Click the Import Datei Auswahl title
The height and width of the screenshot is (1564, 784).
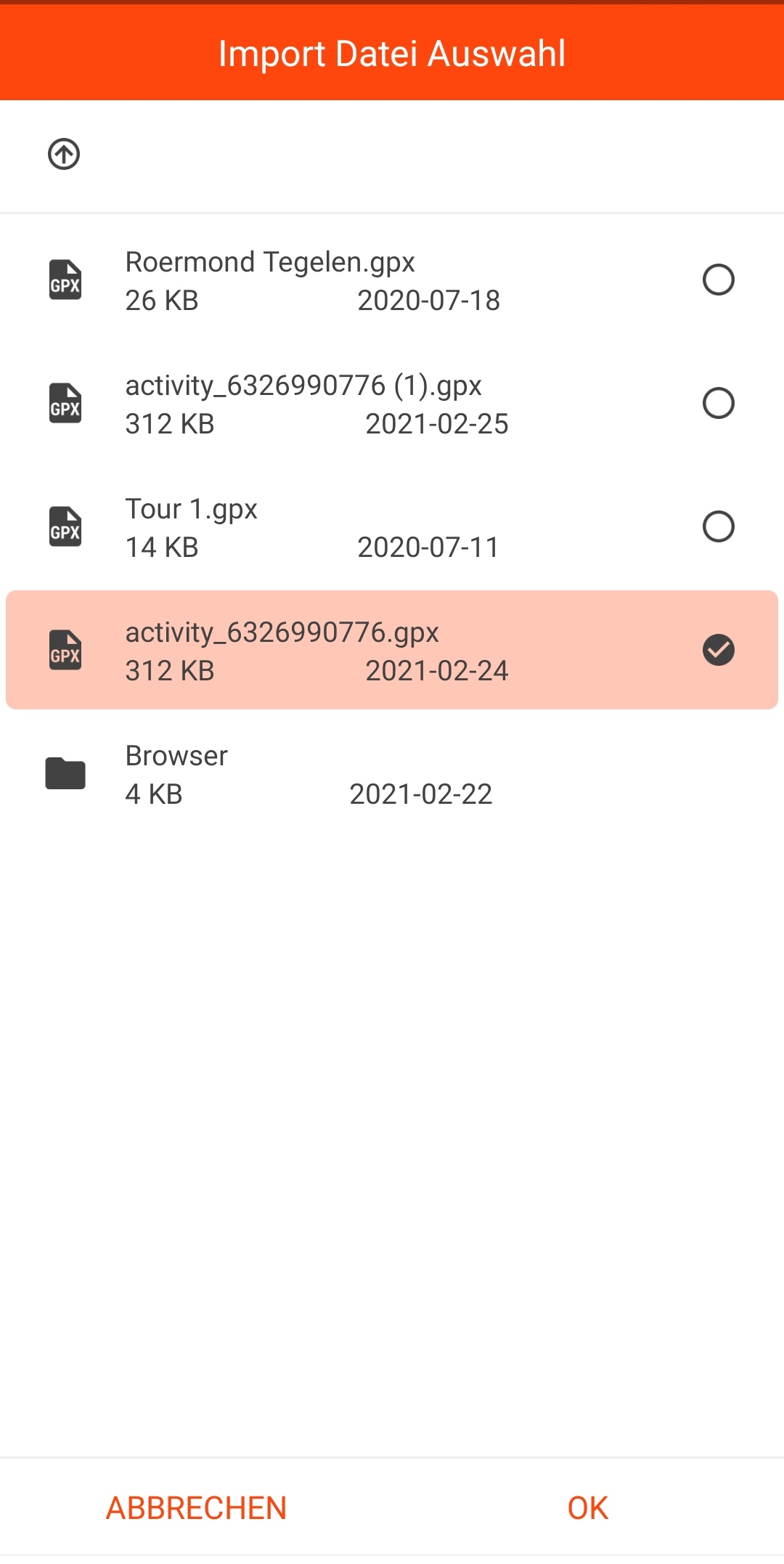pyautogui.click(x=392, y=54)
